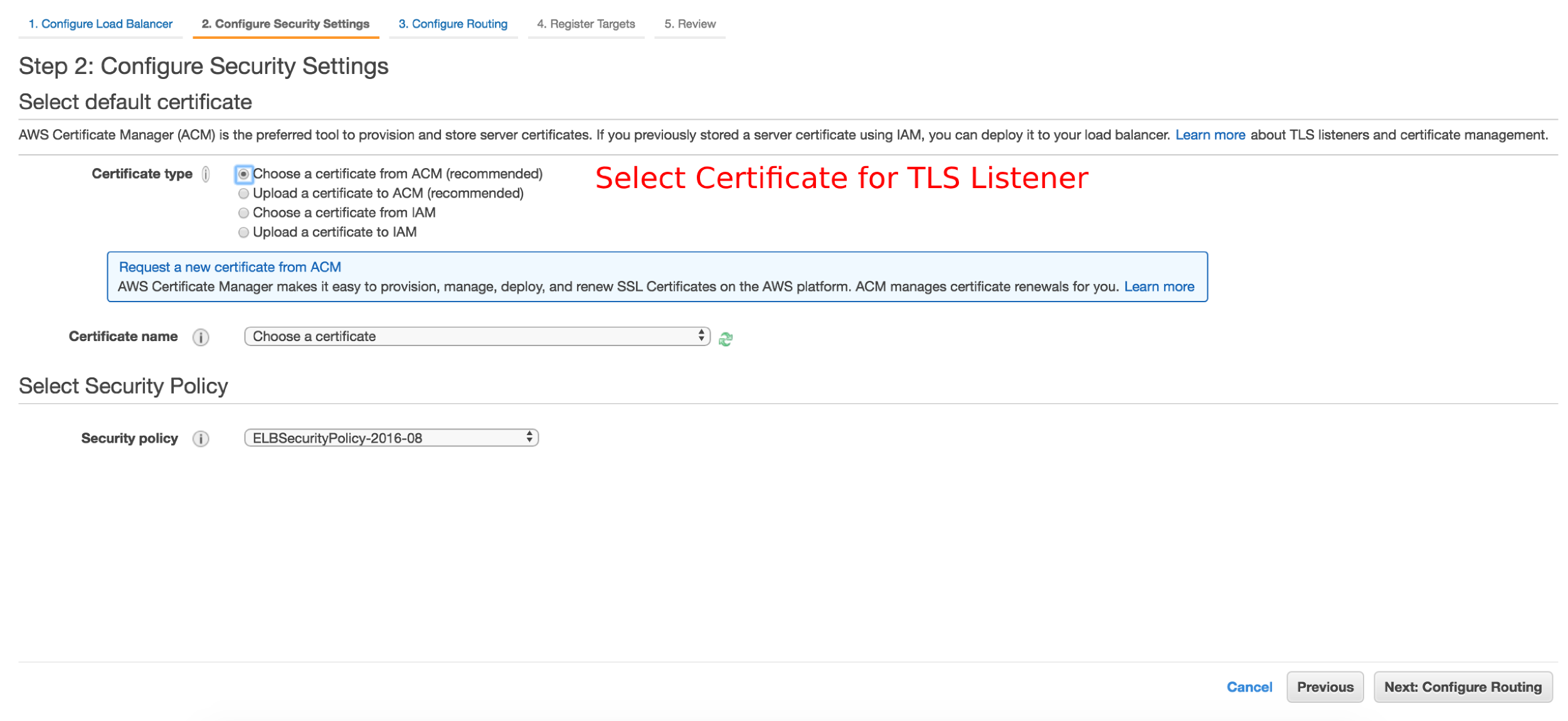
Task: Click info icon beside Security policy
Action: click(201, 439)
